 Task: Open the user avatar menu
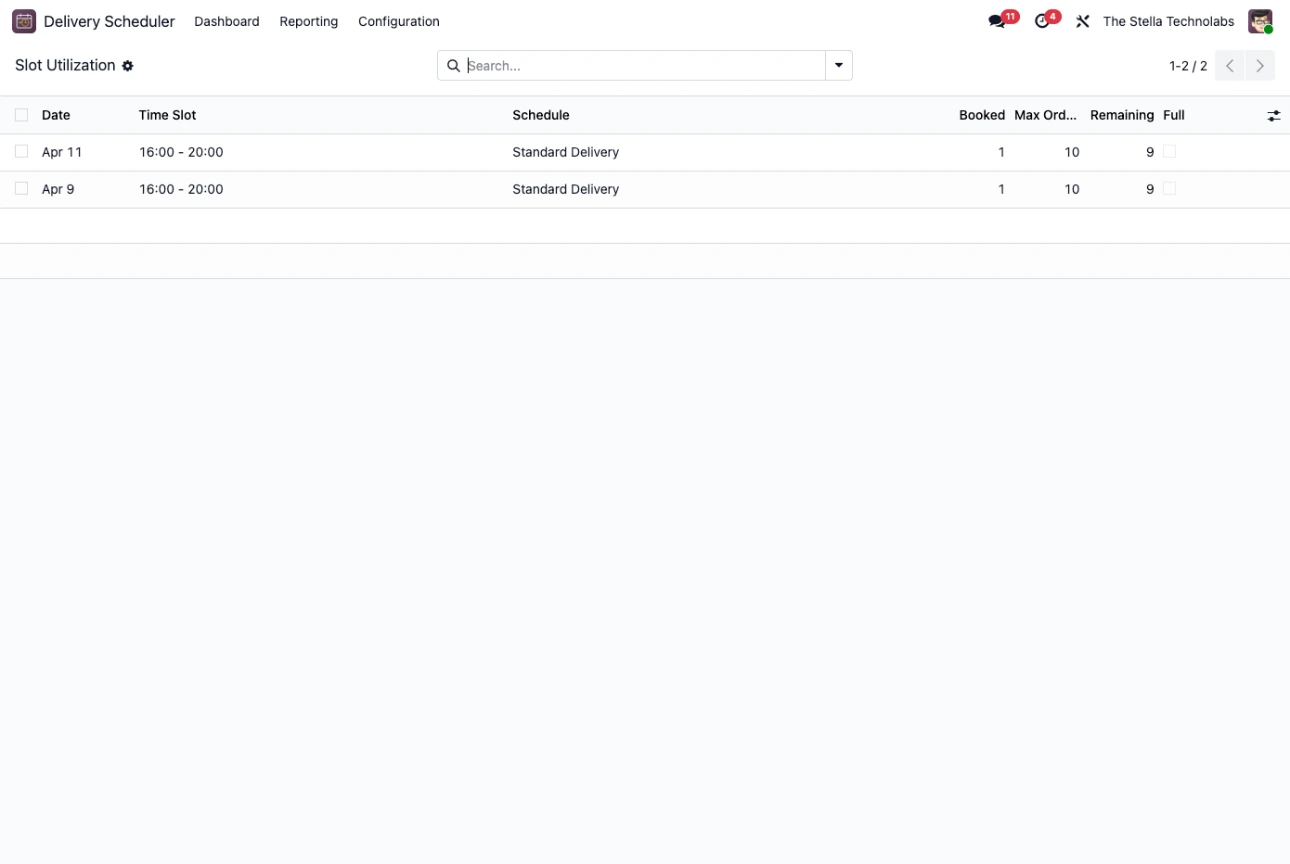pos(1260,21)
